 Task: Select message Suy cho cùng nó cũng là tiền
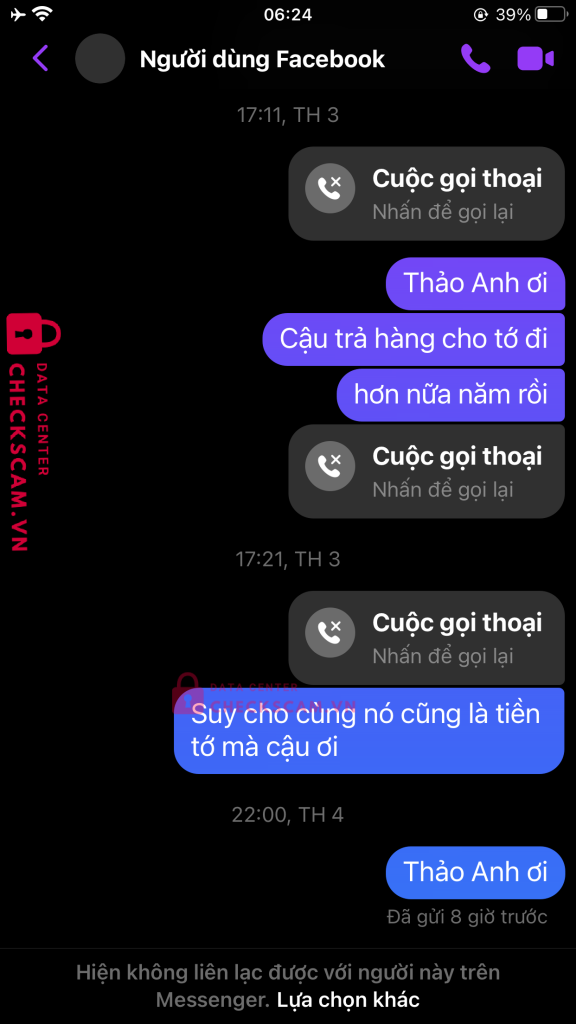(x=369, y=731)
